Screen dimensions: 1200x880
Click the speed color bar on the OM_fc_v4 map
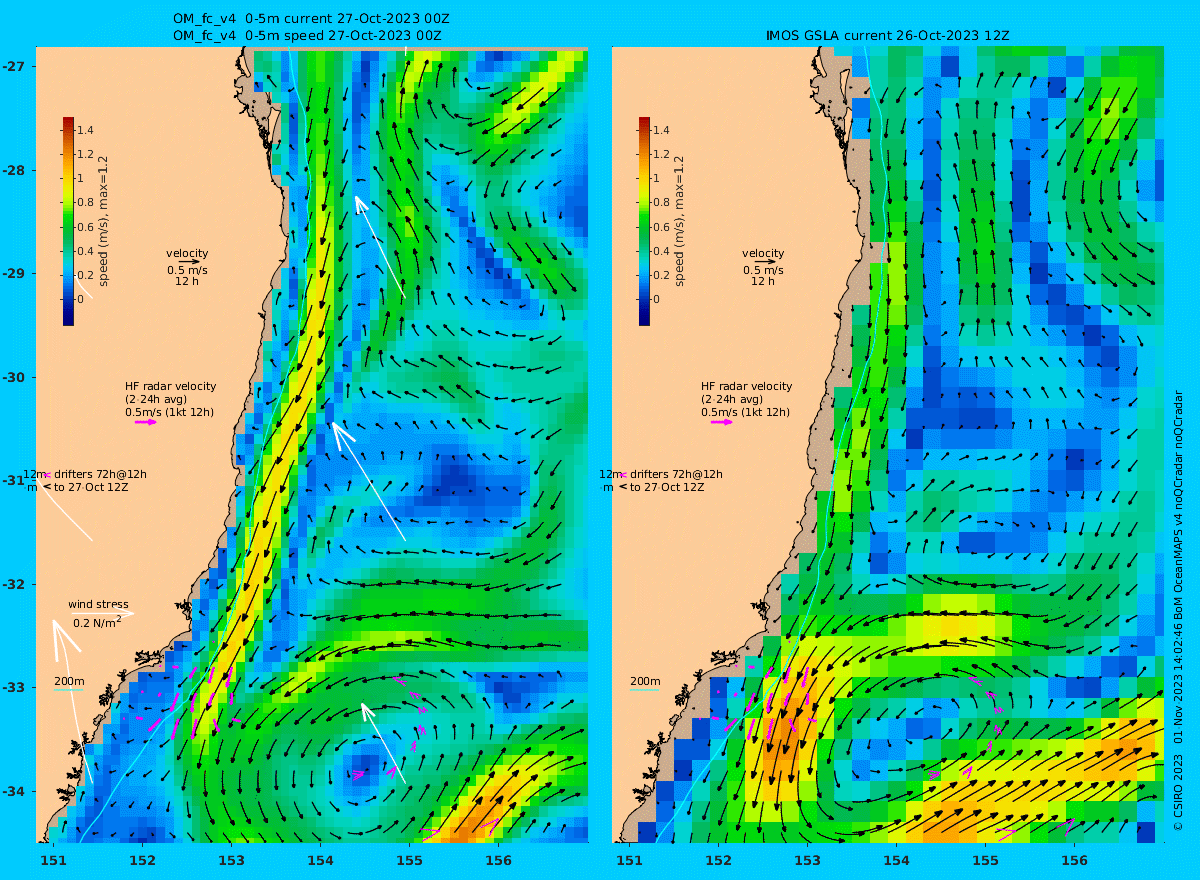[x=68, y=221]
